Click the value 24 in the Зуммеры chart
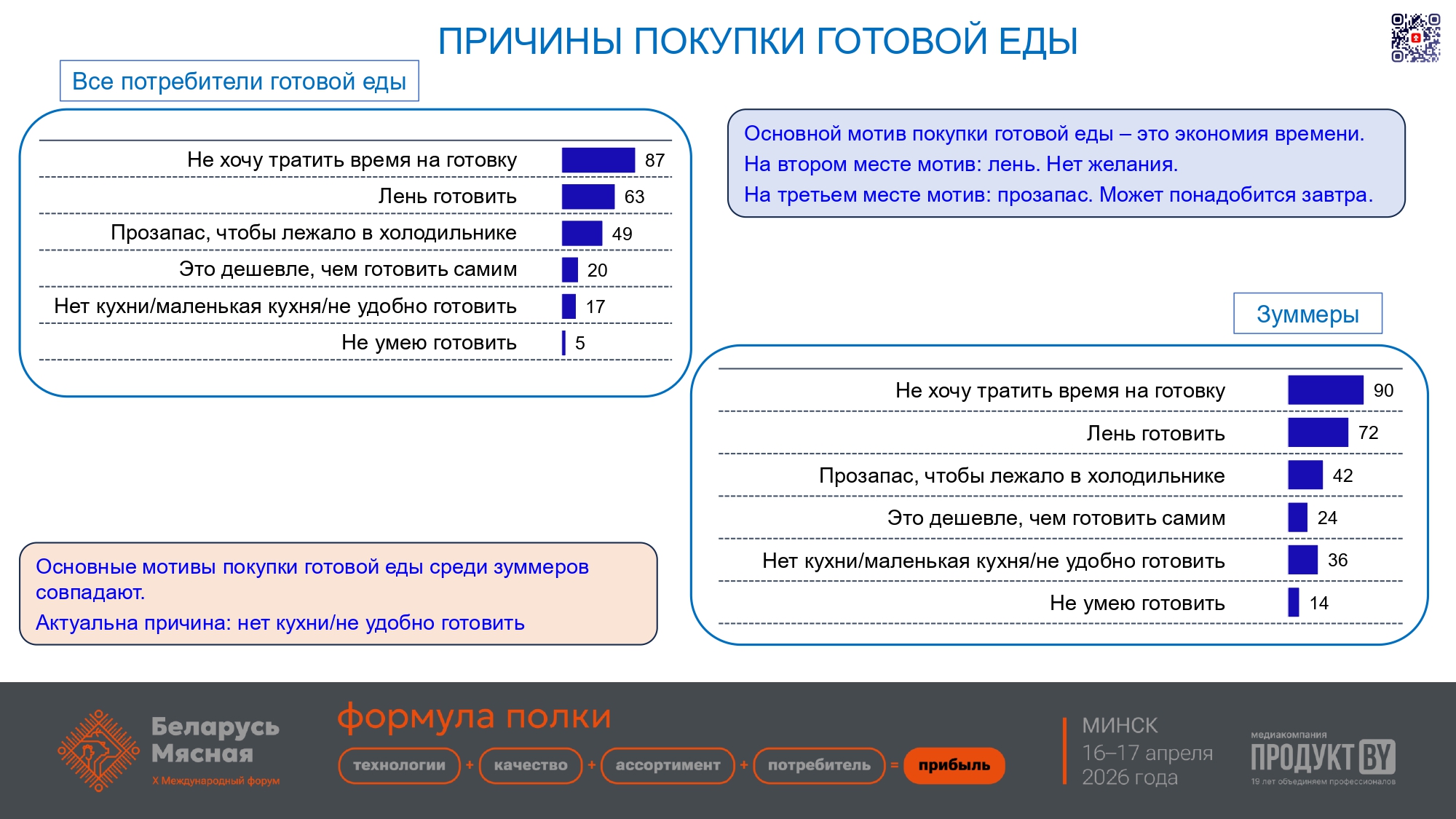The image size is (1456, 819). pos(1327,518)
